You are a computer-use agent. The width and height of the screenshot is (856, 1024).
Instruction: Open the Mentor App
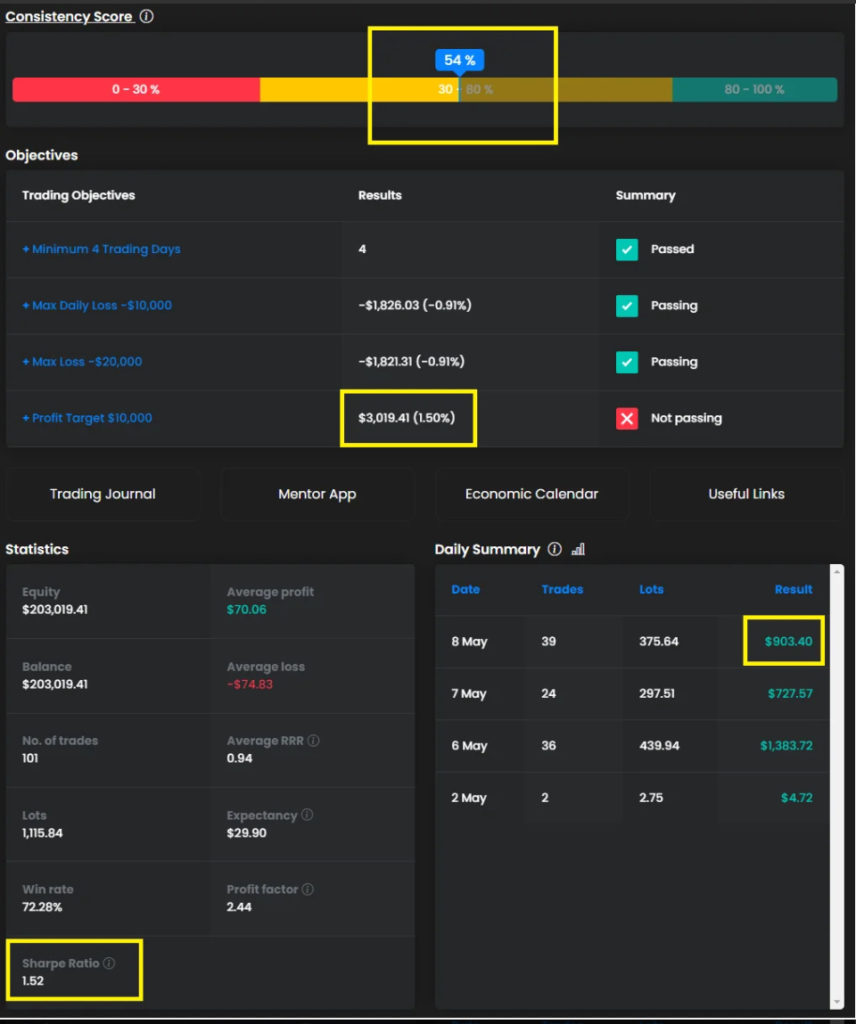click(x=317, y=494)
